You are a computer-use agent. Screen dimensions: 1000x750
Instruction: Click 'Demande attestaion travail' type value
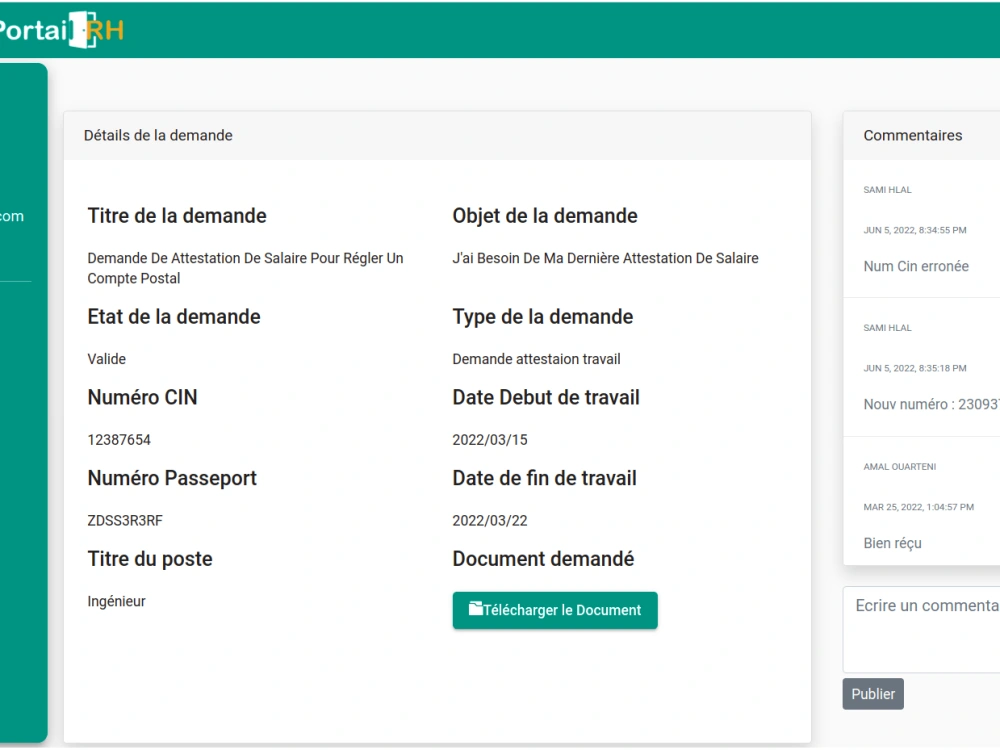pos(536,359)
